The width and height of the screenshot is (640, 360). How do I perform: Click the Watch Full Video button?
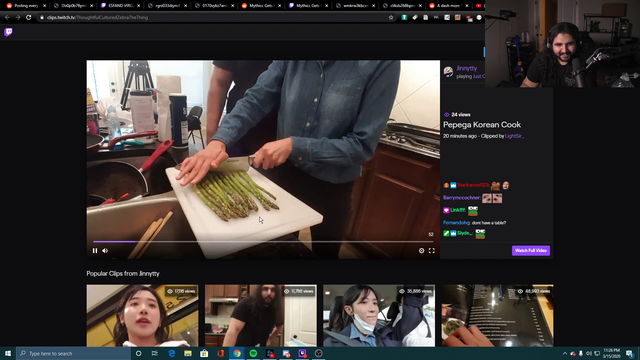pyautogui.click(x=531, y=251)
